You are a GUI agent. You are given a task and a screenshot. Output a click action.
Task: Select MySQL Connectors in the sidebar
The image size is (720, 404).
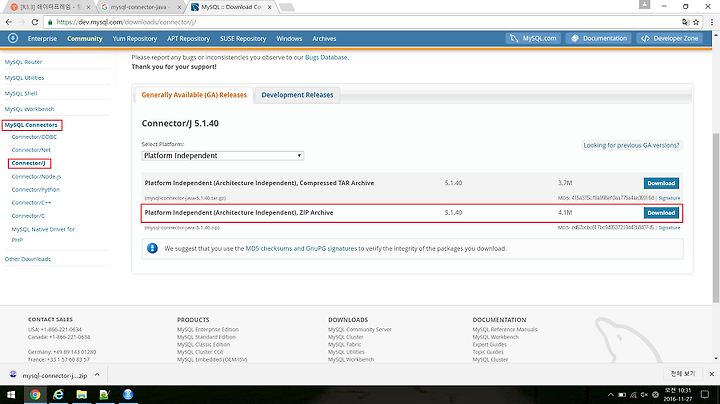pos(31,125)
